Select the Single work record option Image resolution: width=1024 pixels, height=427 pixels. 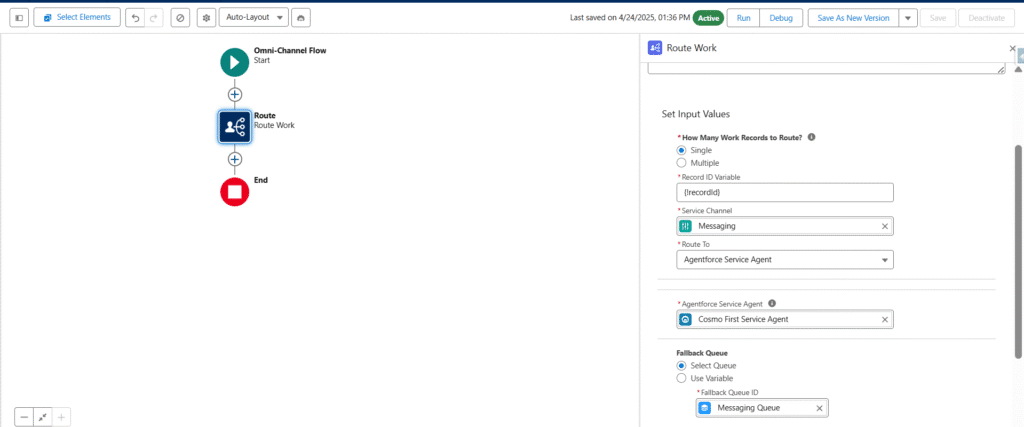pyautogui.click(x=682, y=150)
